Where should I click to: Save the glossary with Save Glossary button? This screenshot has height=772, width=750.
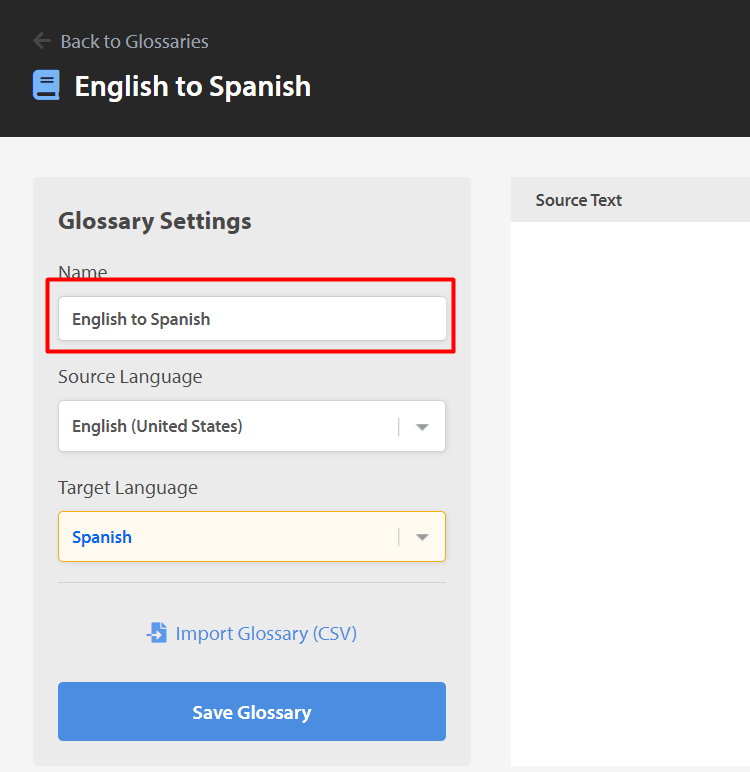pyautogui.click(x=252, y=711)
